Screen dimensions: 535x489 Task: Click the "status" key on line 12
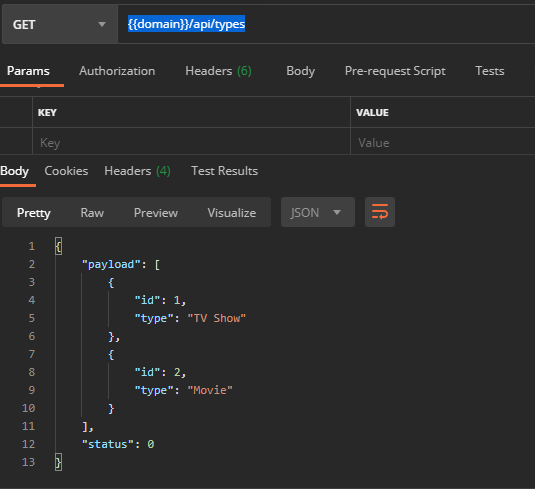108,444
